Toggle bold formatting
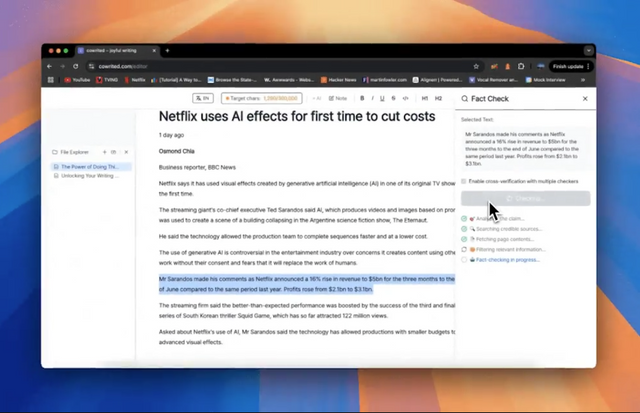 coord(362,98)
